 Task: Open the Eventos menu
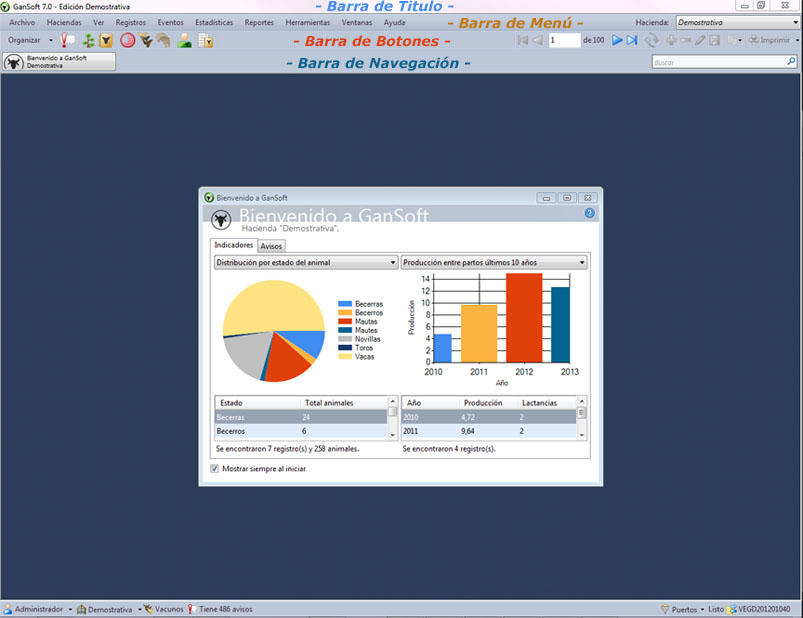pyautogui.click(x=171, y=23)
